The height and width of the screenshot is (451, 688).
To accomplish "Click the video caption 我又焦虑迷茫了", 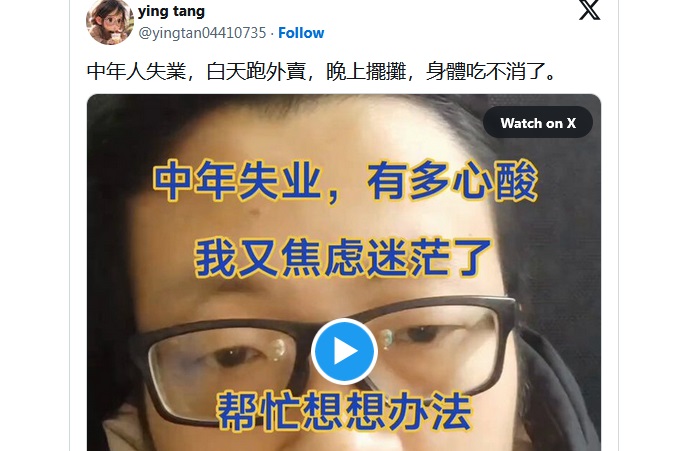I will pos(343,258).
